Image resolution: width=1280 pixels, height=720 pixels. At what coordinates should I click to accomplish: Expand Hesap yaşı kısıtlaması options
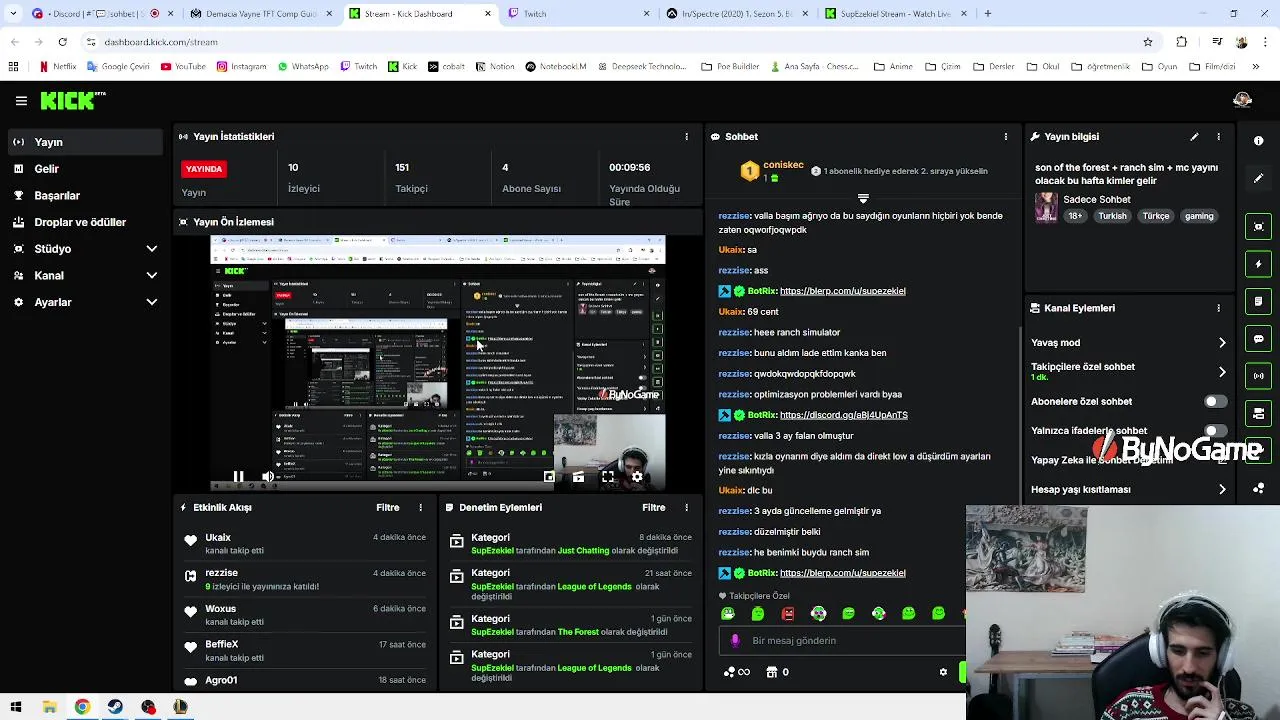click(x=1222, y=490)
